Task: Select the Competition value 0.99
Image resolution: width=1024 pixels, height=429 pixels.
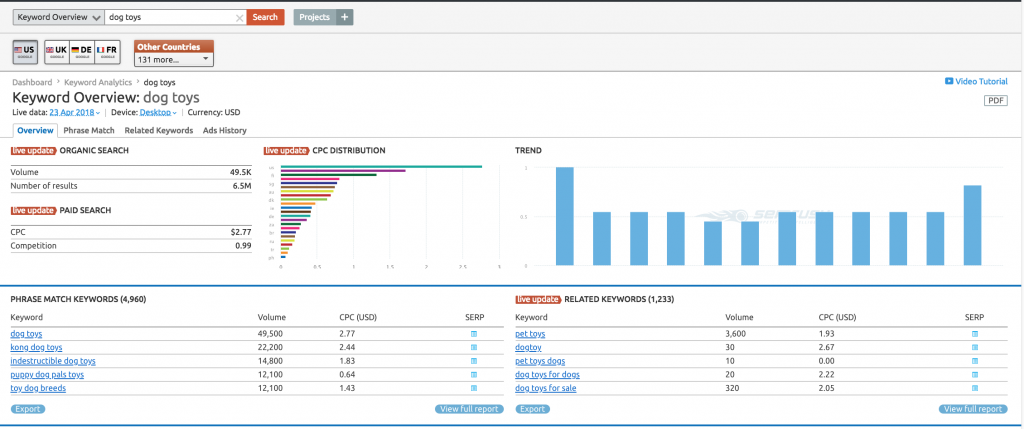Action: (x=244, y=246)
